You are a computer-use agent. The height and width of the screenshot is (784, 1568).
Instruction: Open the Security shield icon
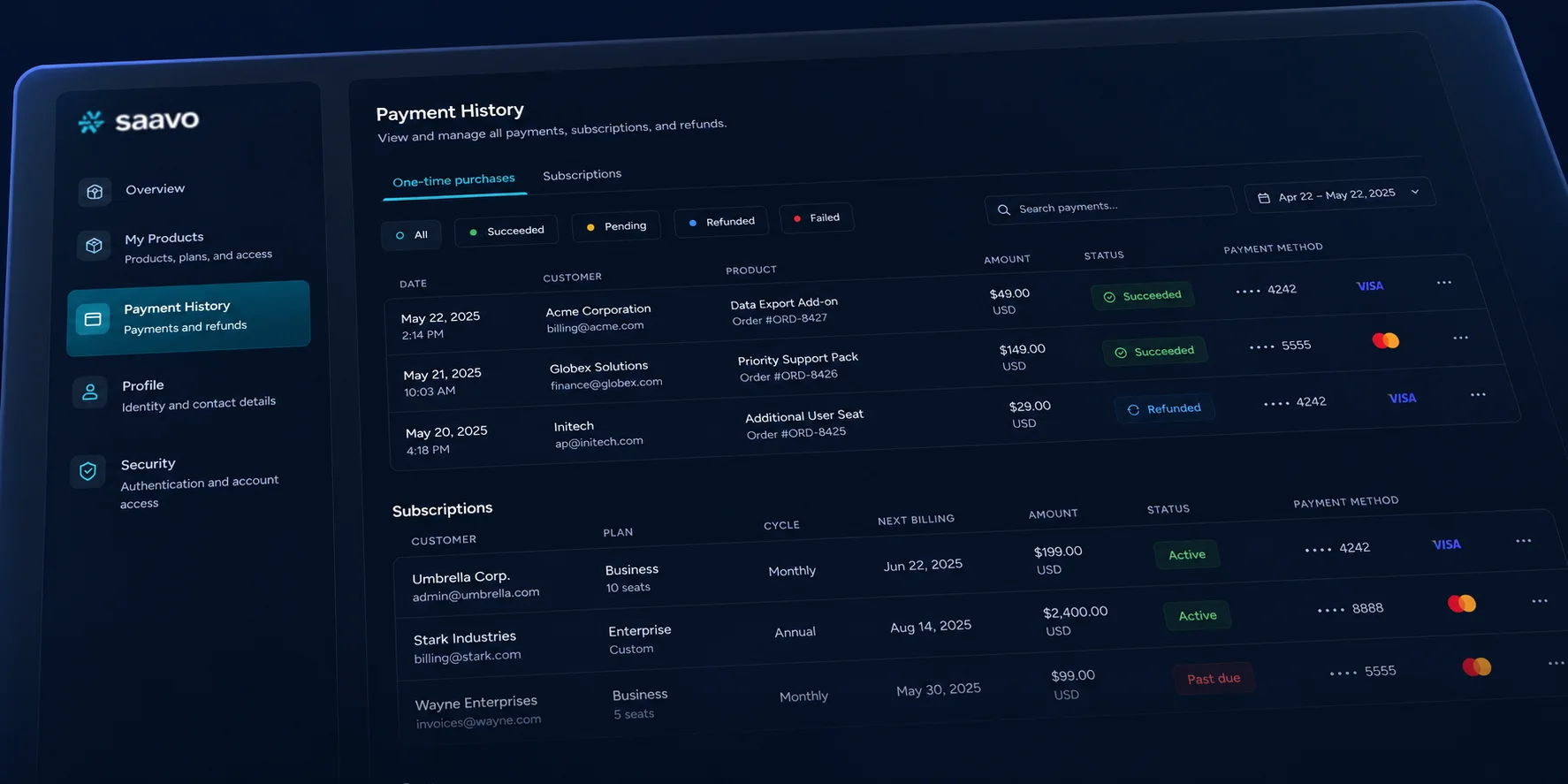pyautogui.click(x=88, y=471)
